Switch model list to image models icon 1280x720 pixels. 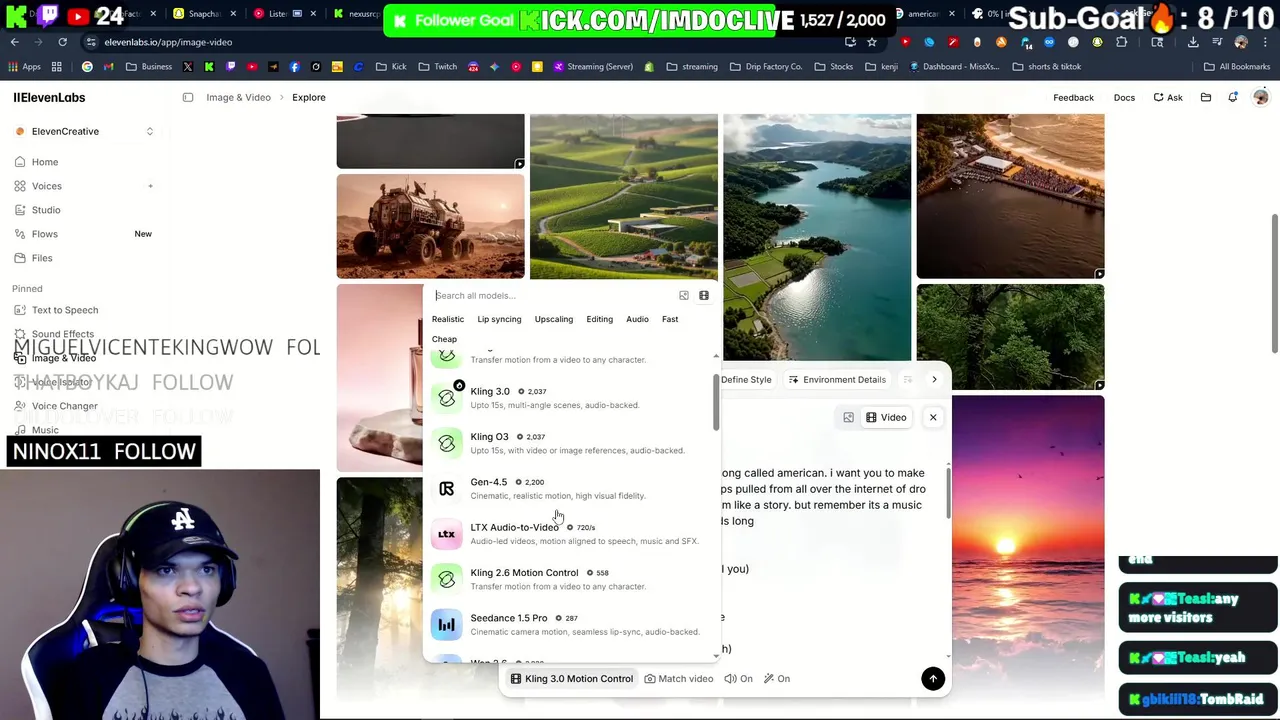(x=684, y=295)
